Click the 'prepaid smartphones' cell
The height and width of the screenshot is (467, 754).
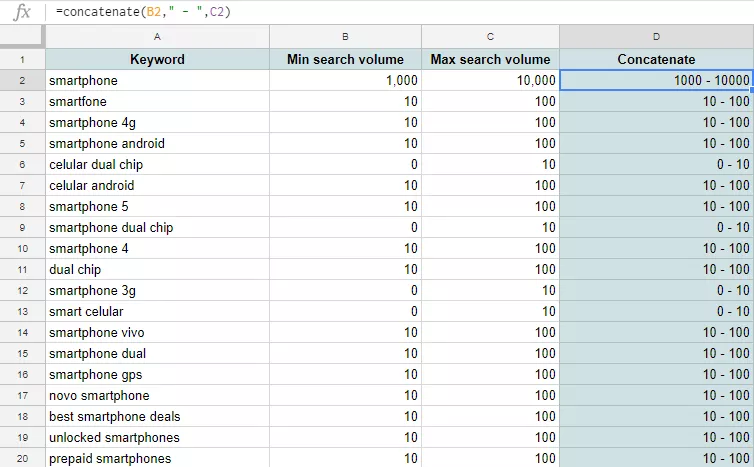(157, 458)
